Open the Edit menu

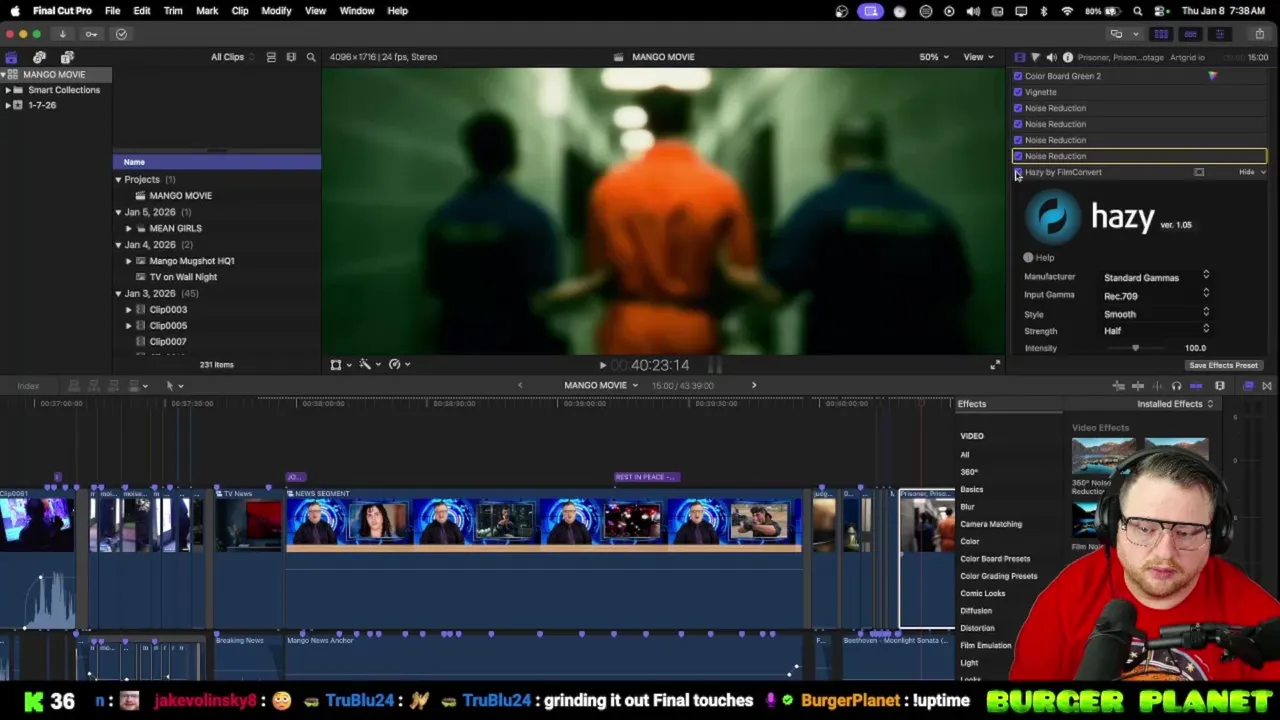pyautogui.click(x=142, y=11)
